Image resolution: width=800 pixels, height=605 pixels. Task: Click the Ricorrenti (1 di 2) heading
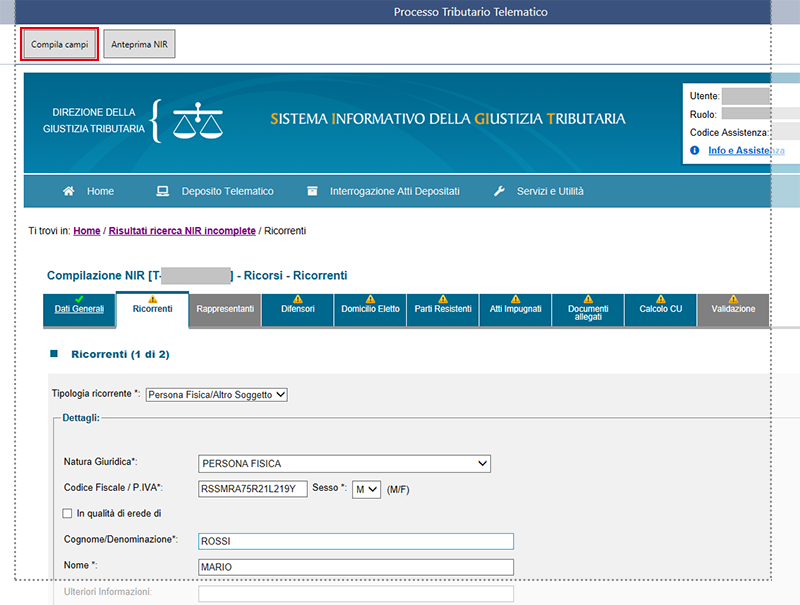(120, 355)
